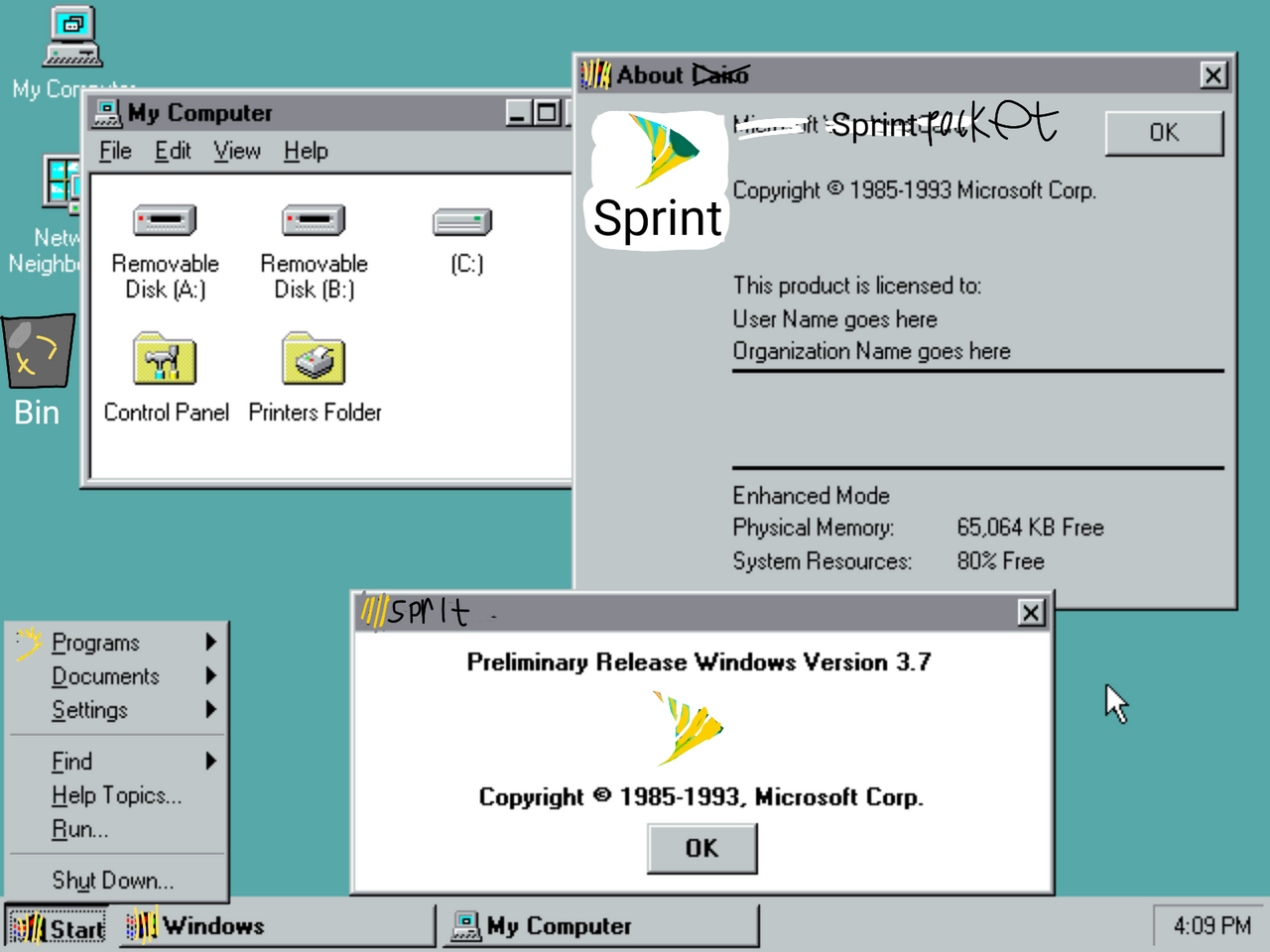The width and height of the screenshot is (1270, 952).
Task: Select the Bin desktop icon
Action: tap(38, 352)
